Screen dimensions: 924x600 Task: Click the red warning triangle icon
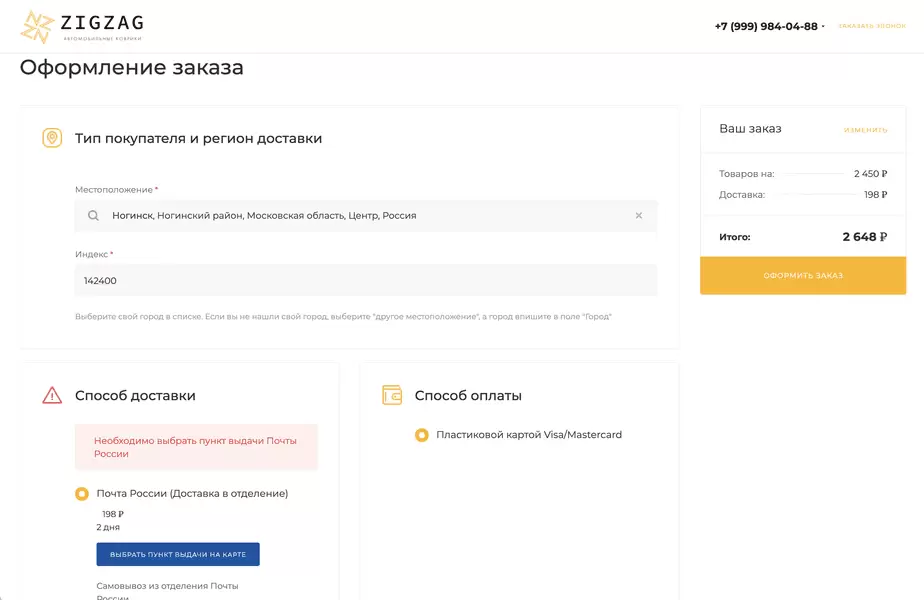coord(52,395)
